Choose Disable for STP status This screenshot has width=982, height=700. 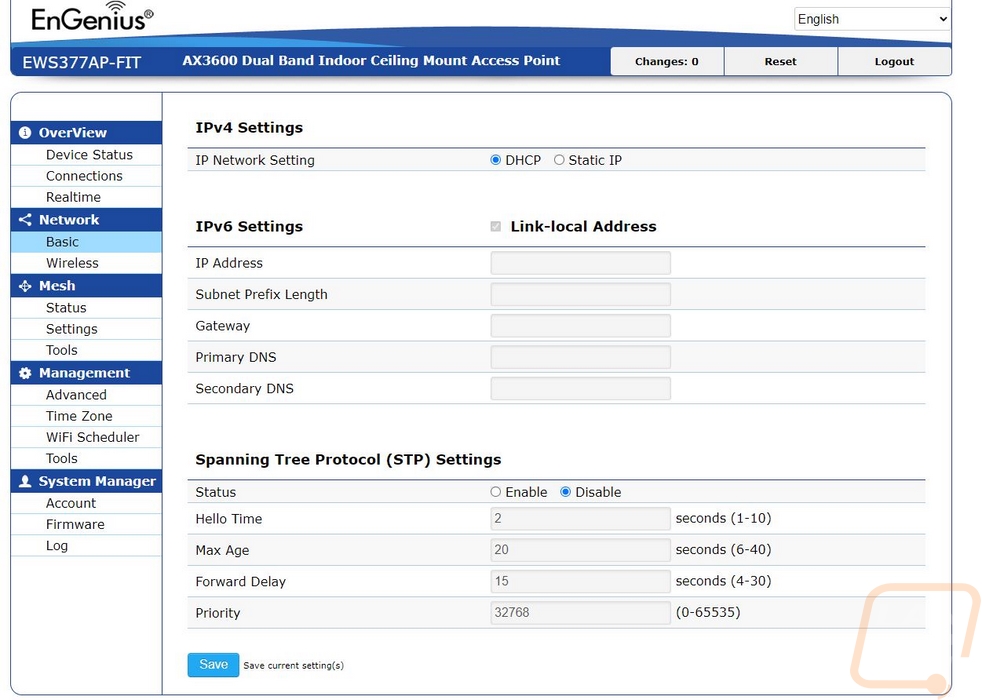pos(566,492)
